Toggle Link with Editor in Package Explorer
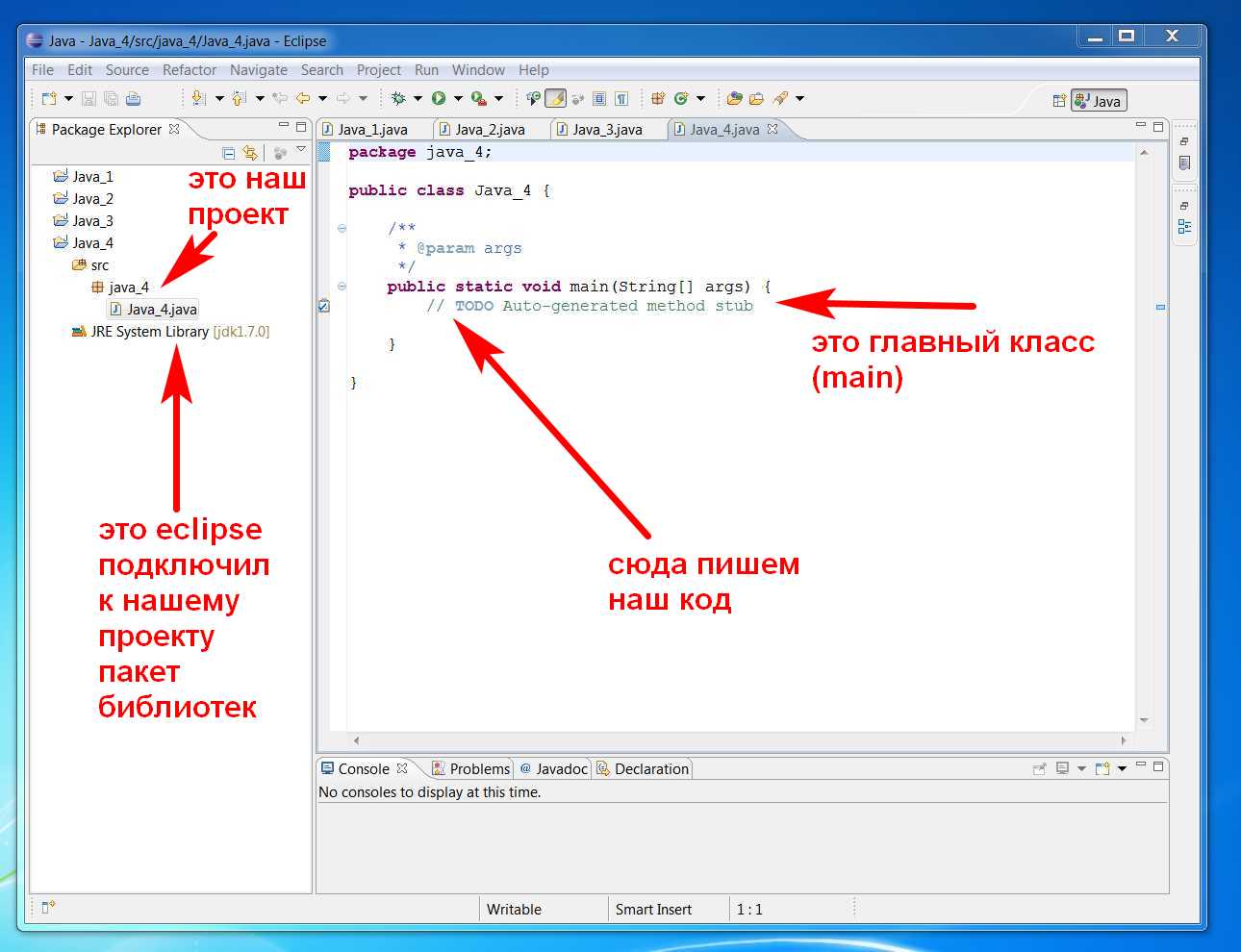Image resolution: width=1241 pixels, height=952 pixels. click(250, 153)
